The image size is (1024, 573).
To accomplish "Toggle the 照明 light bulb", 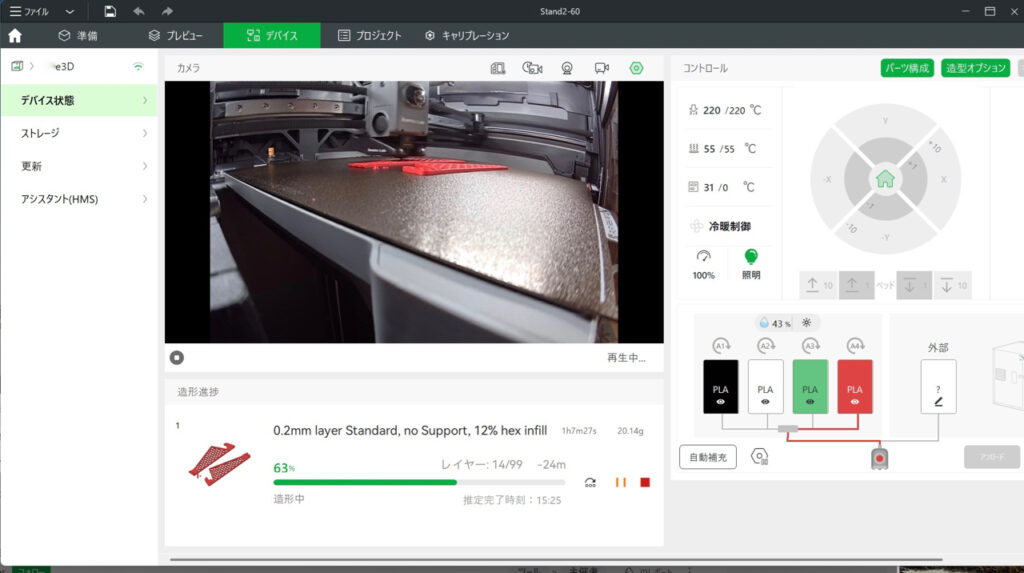I will (x=751, y=258).
